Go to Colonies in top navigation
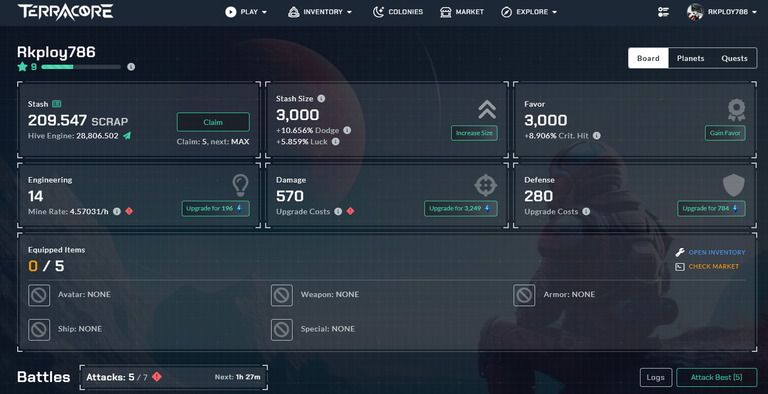Screen dimensions: 768x394 [x=398, y=12]
